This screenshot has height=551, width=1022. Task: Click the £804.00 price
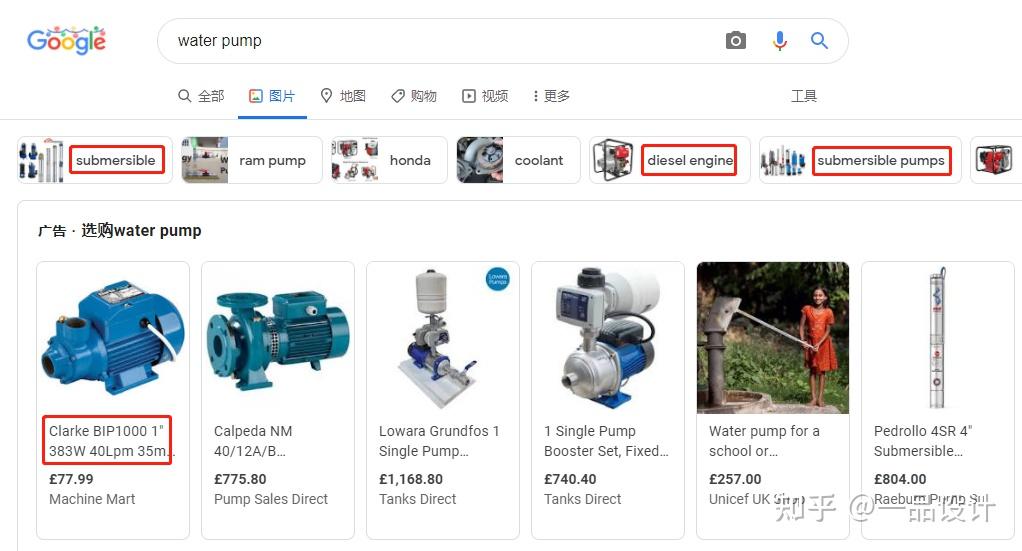pyautogui.click(x=899, y=479)
